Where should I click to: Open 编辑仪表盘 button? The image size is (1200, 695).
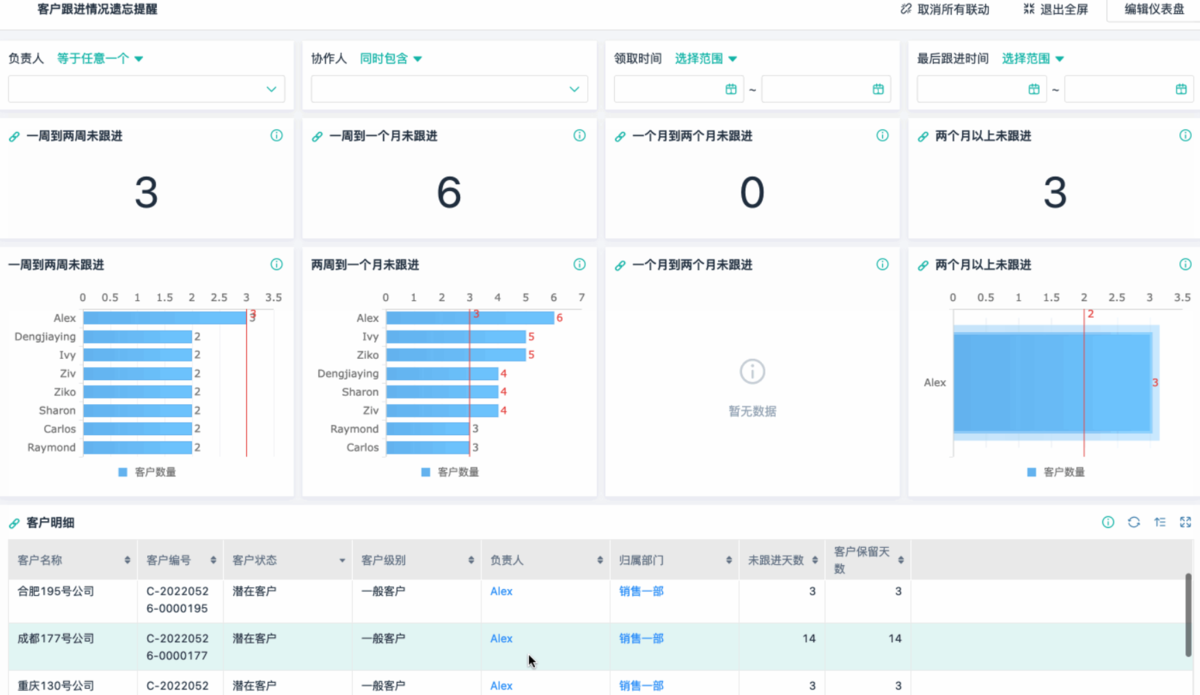pyautogui.click(x=1153, y=10)
